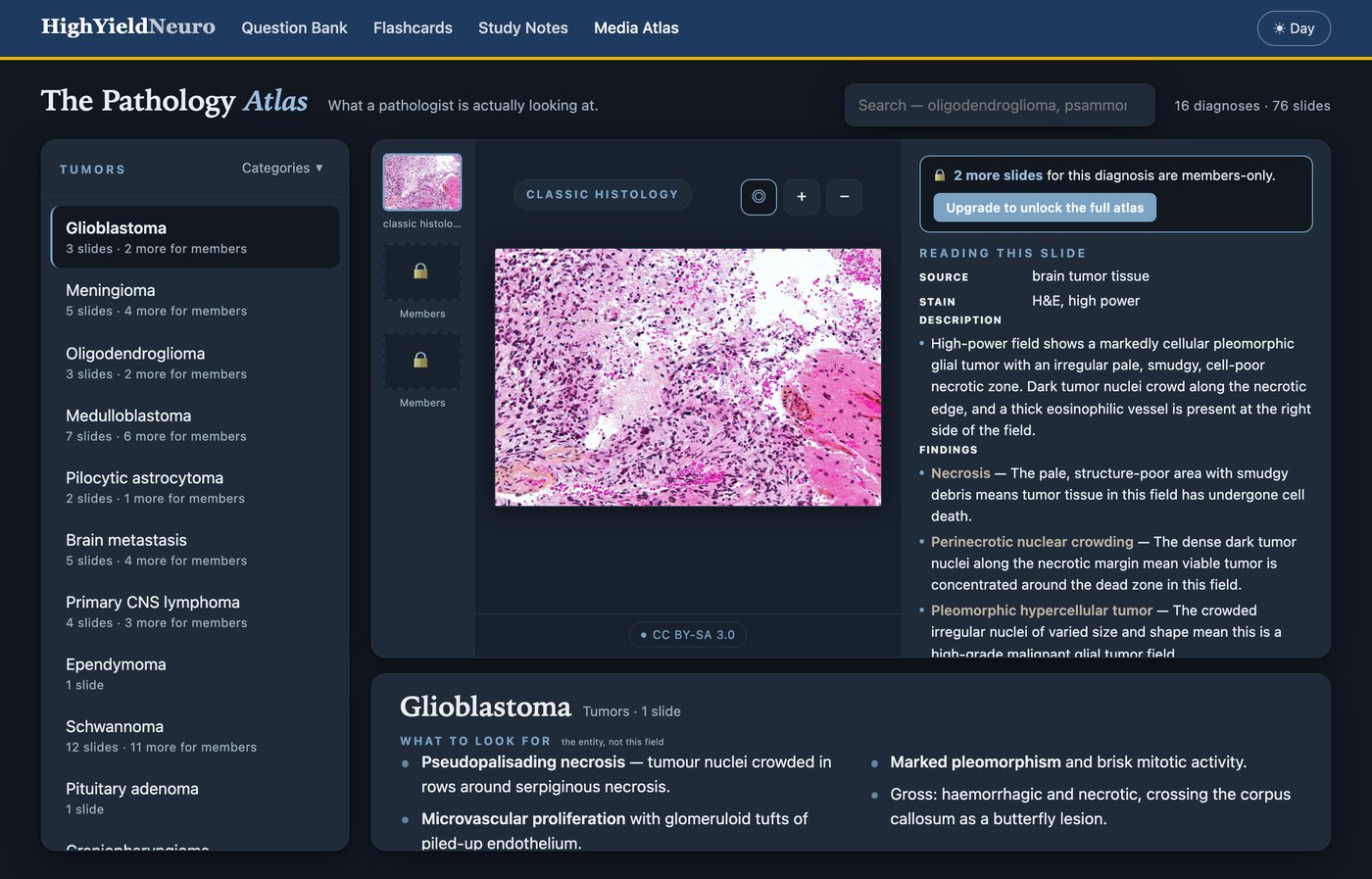Image resolution: width=1372 pixels, height=879 pixels.
Task: Select Glioblastoma in the tumors list
Action: (x=195, y=237)
